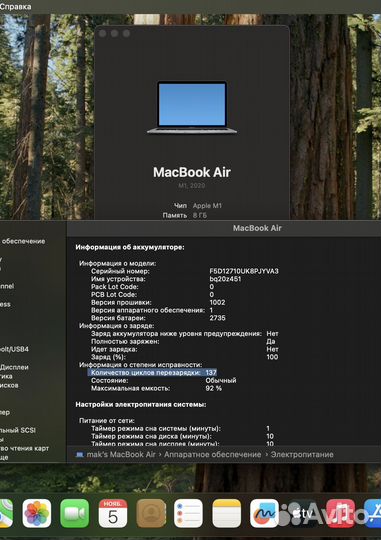The height and width of the screenshot is (540, 381).
Task: Click the System Information window title 'MacBook Air'
Action: coord(257,228)
